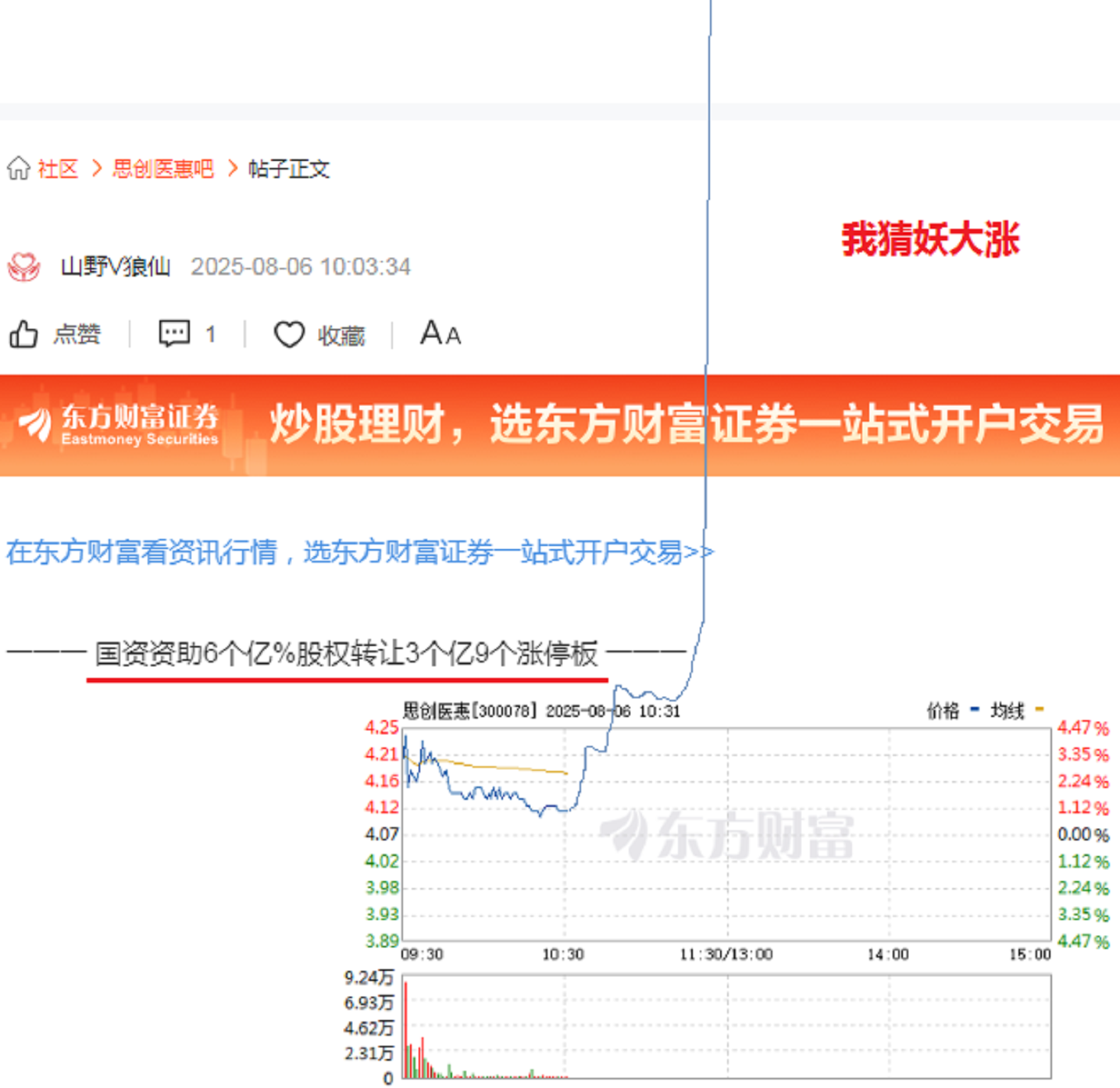Click the heart favorite icon
Image resolution: width=1120 pixels, height=1088 pixels.
(x=289, y=334)
